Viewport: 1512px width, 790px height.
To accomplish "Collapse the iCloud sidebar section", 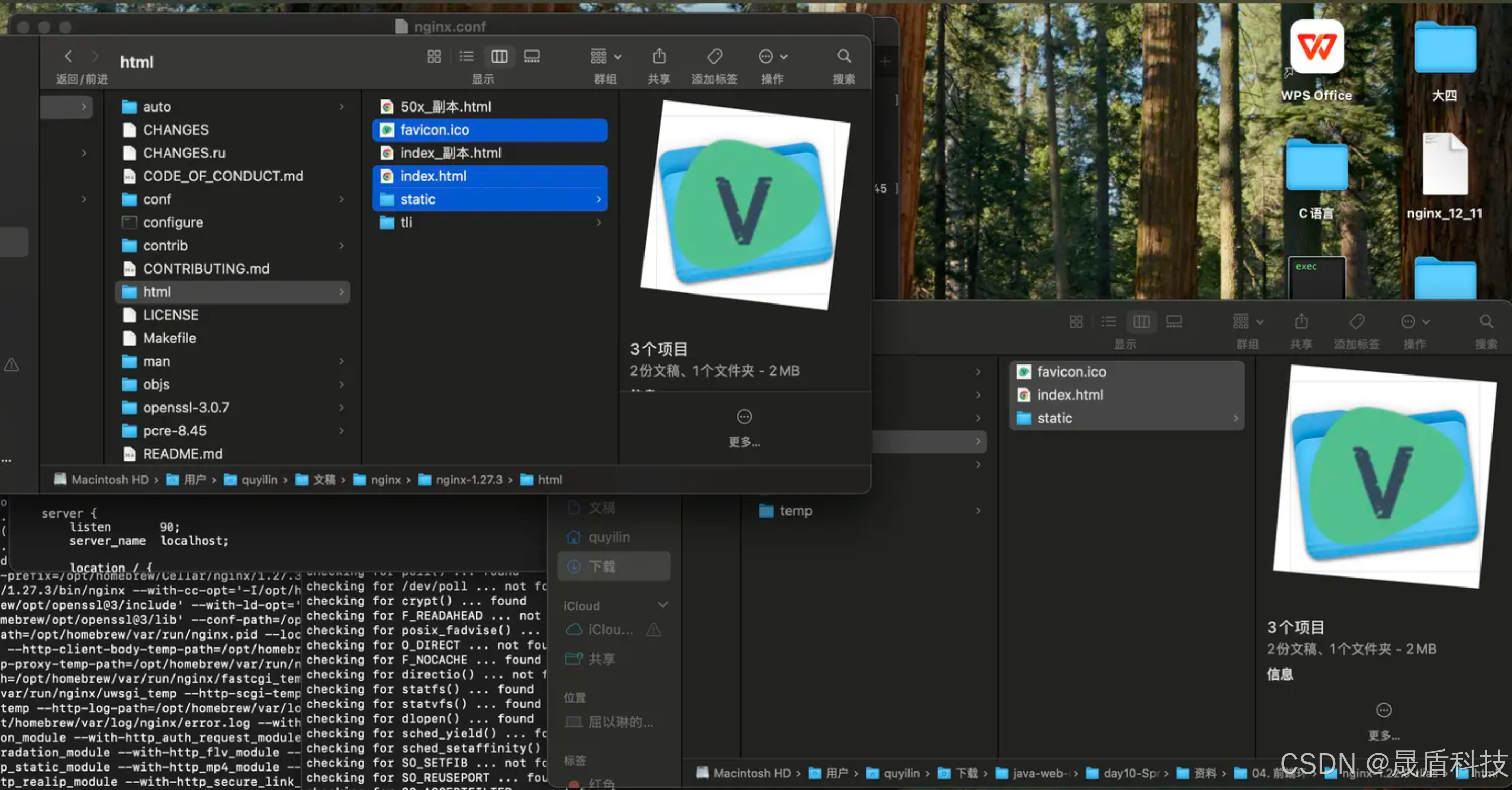I will pyautogui.click(x=662, y=605).
